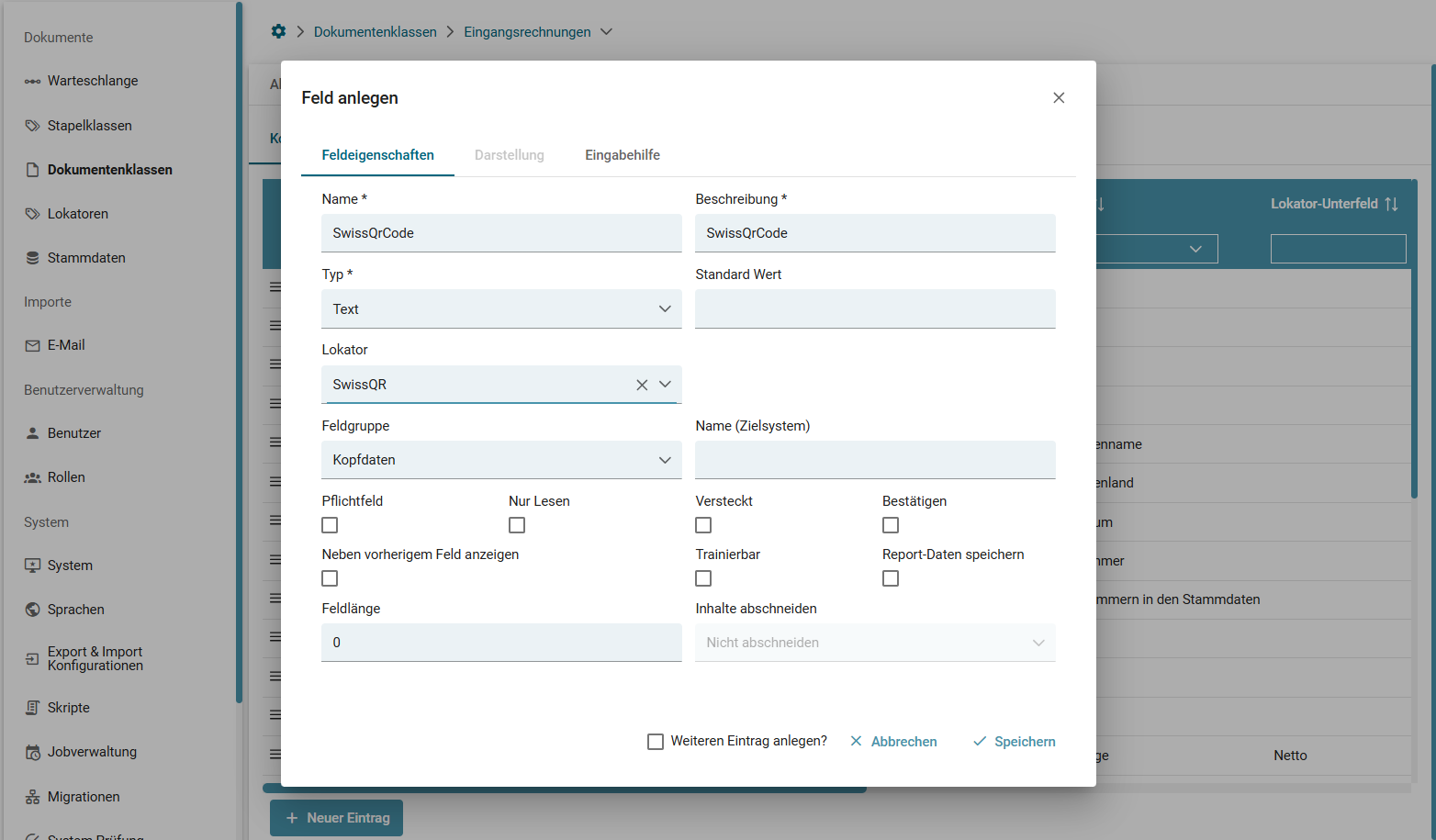The image size is (1436, 840).
Task: Click the plus icon on Neuer Eintrag
Action: click(292, 818)
